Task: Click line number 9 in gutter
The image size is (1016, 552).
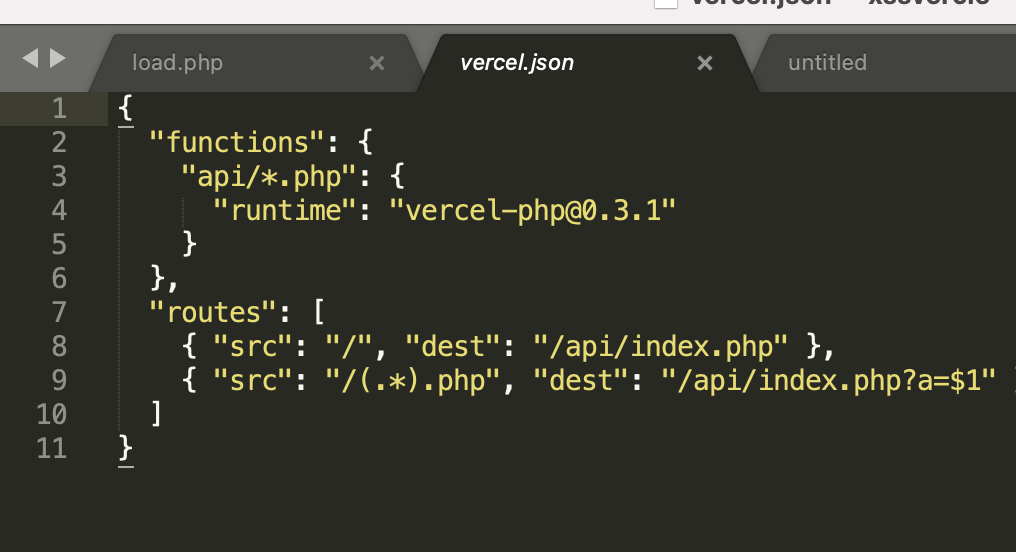Action: 59,380
